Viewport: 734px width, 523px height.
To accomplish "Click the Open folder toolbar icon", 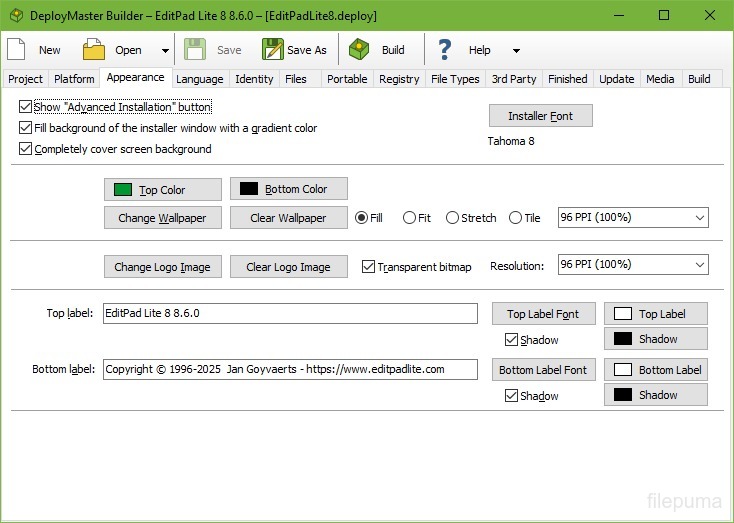I will (x=94, y=50).
